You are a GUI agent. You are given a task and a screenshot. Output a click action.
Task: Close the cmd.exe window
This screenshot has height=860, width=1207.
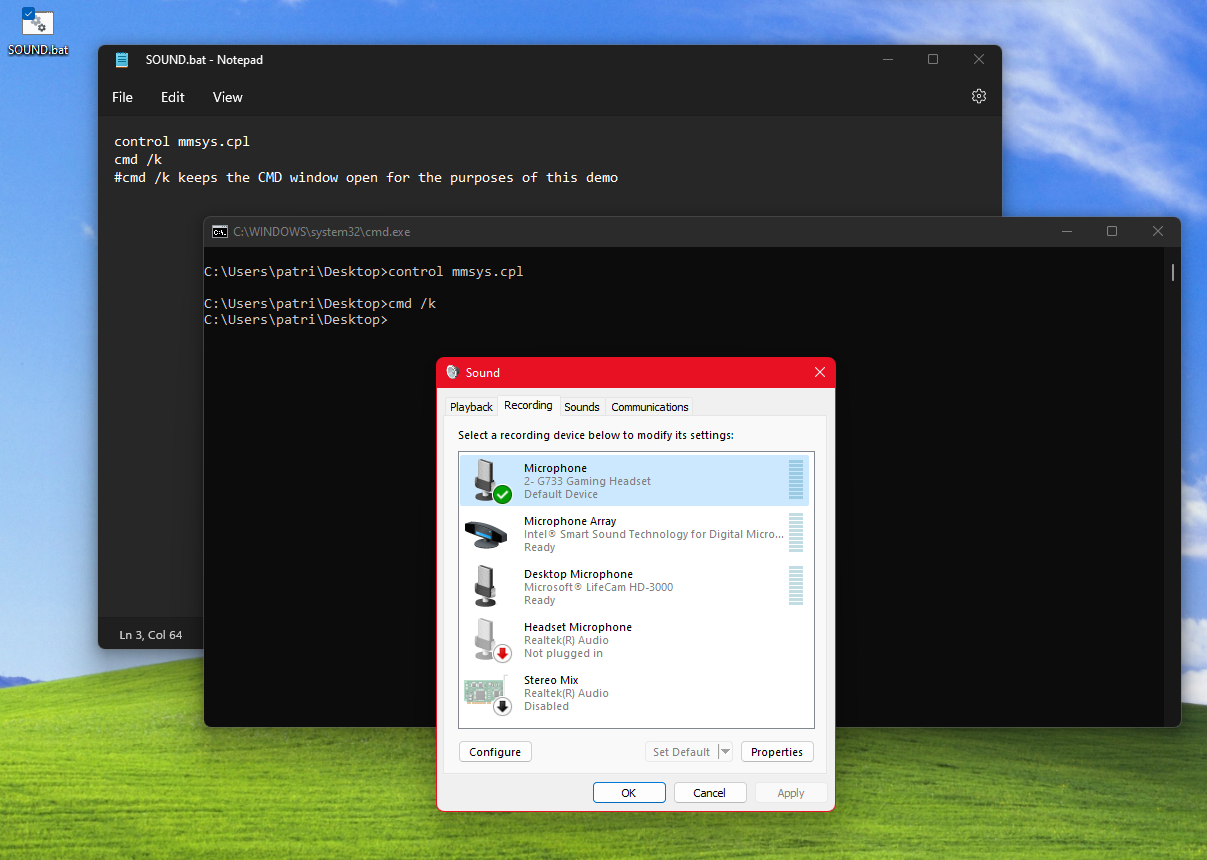click(1158, 231)
